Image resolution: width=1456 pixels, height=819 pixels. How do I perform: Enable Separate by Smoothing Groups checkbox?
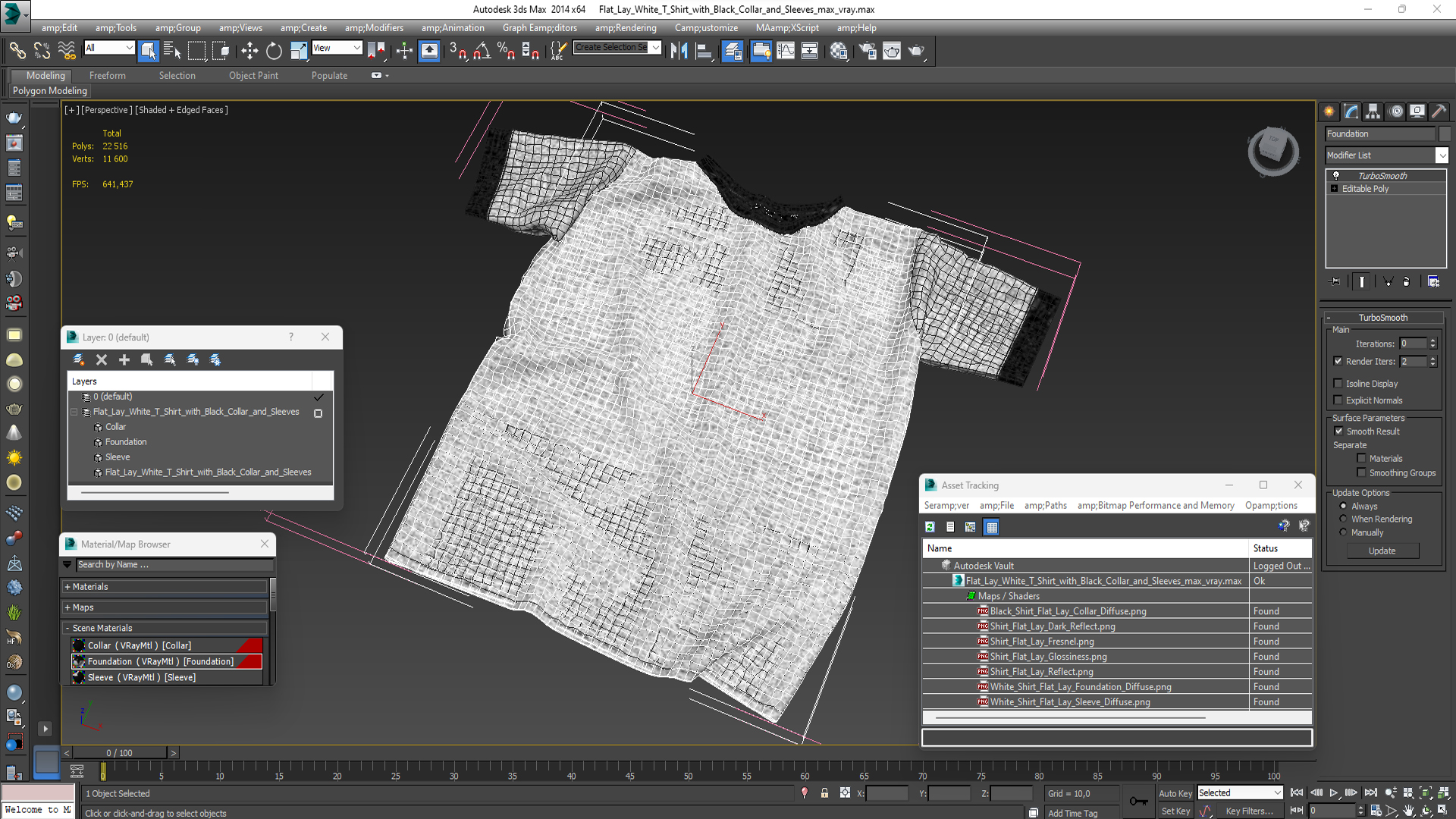(1361, 472)
